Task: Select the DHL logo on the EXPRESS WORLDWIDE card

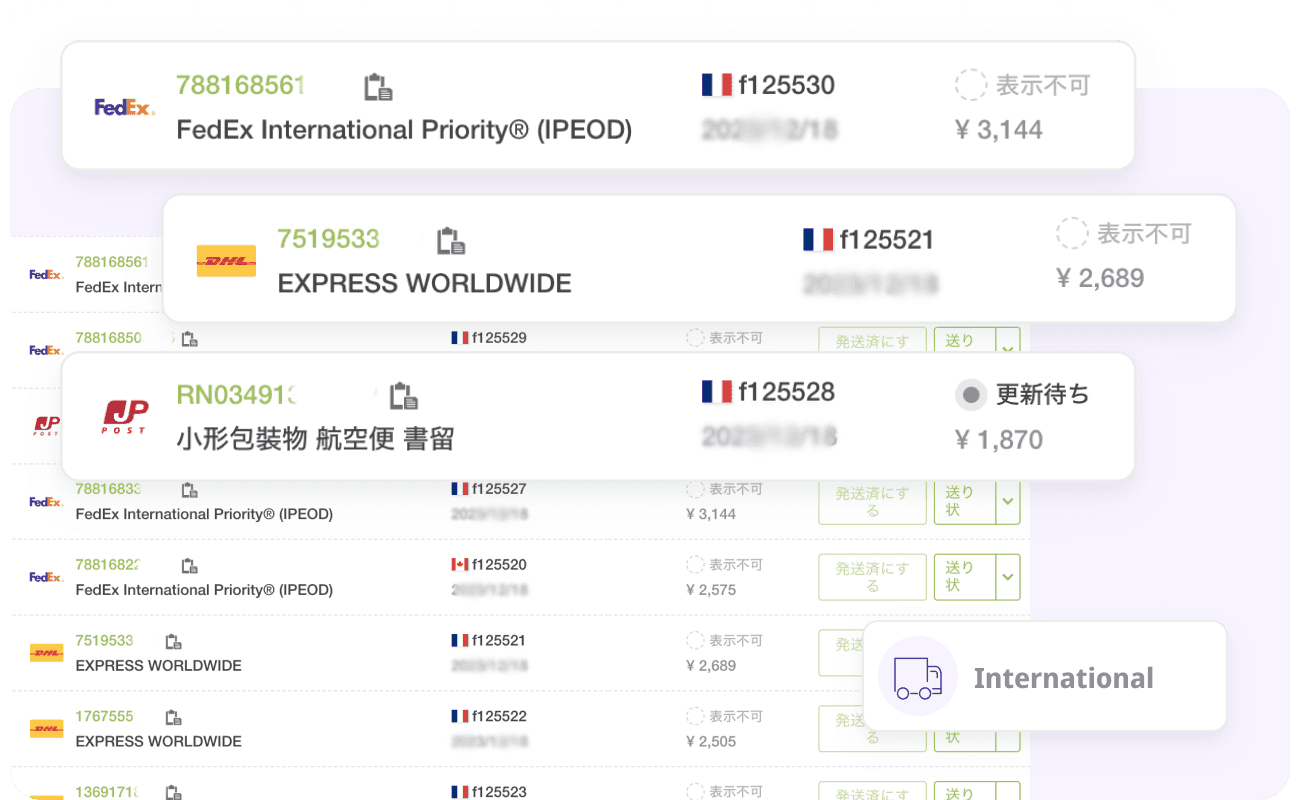Action: point(226,260)
